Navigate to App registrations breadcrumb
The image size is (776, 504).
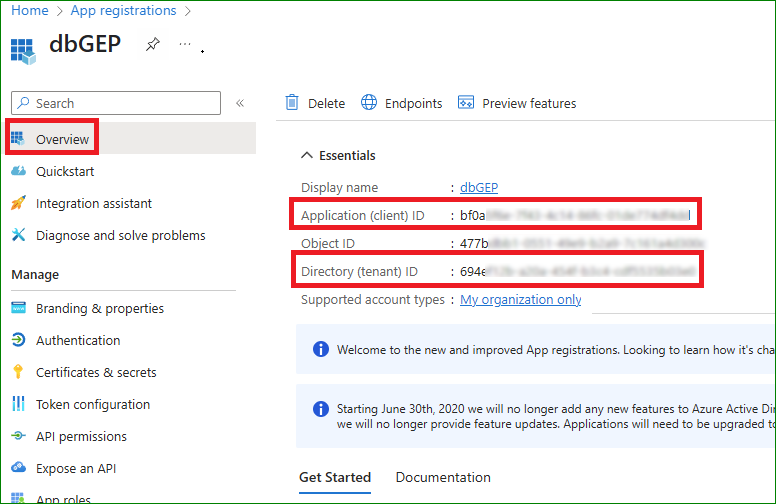click(123, 10)
